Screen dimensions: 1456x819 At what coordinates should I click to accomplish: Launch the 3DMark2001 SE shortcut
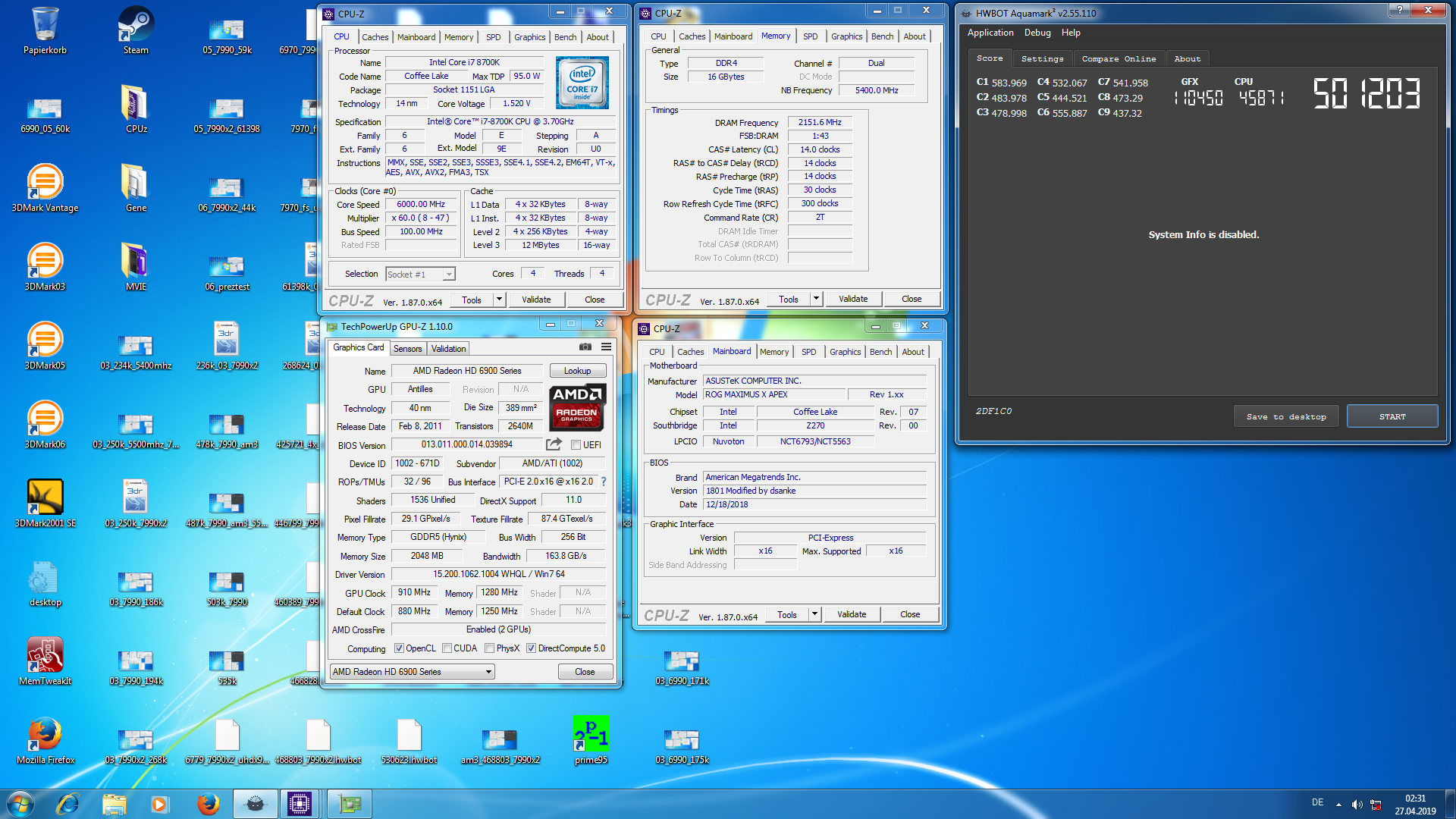[x=45, y=504]
